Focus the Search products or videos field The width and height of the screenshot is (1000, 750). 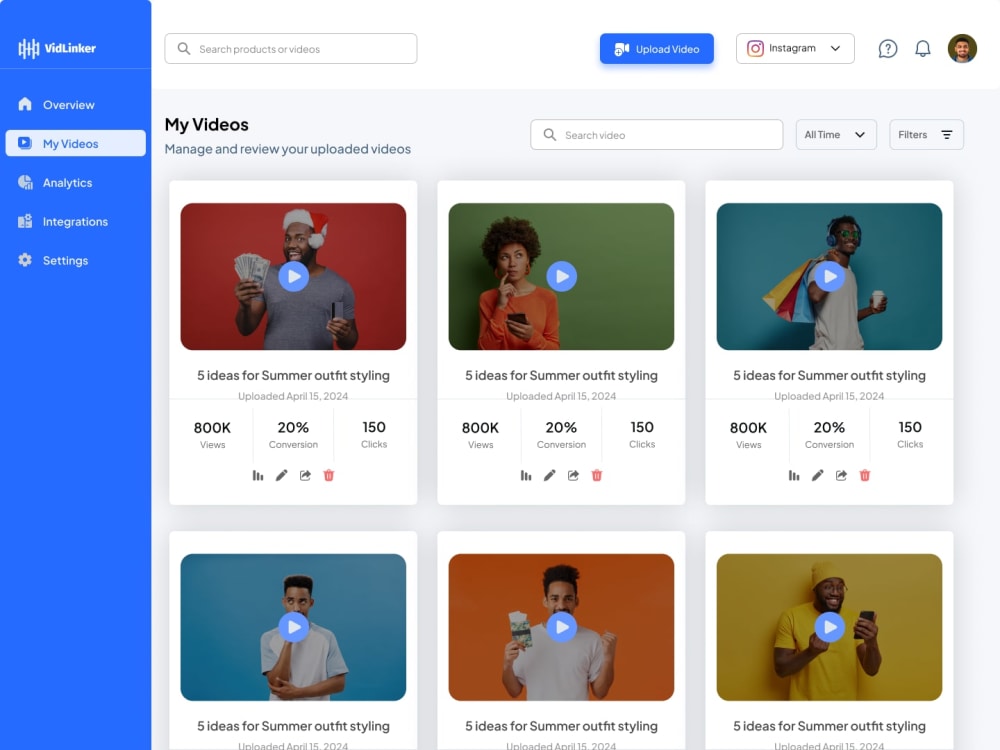pos(291,49)
